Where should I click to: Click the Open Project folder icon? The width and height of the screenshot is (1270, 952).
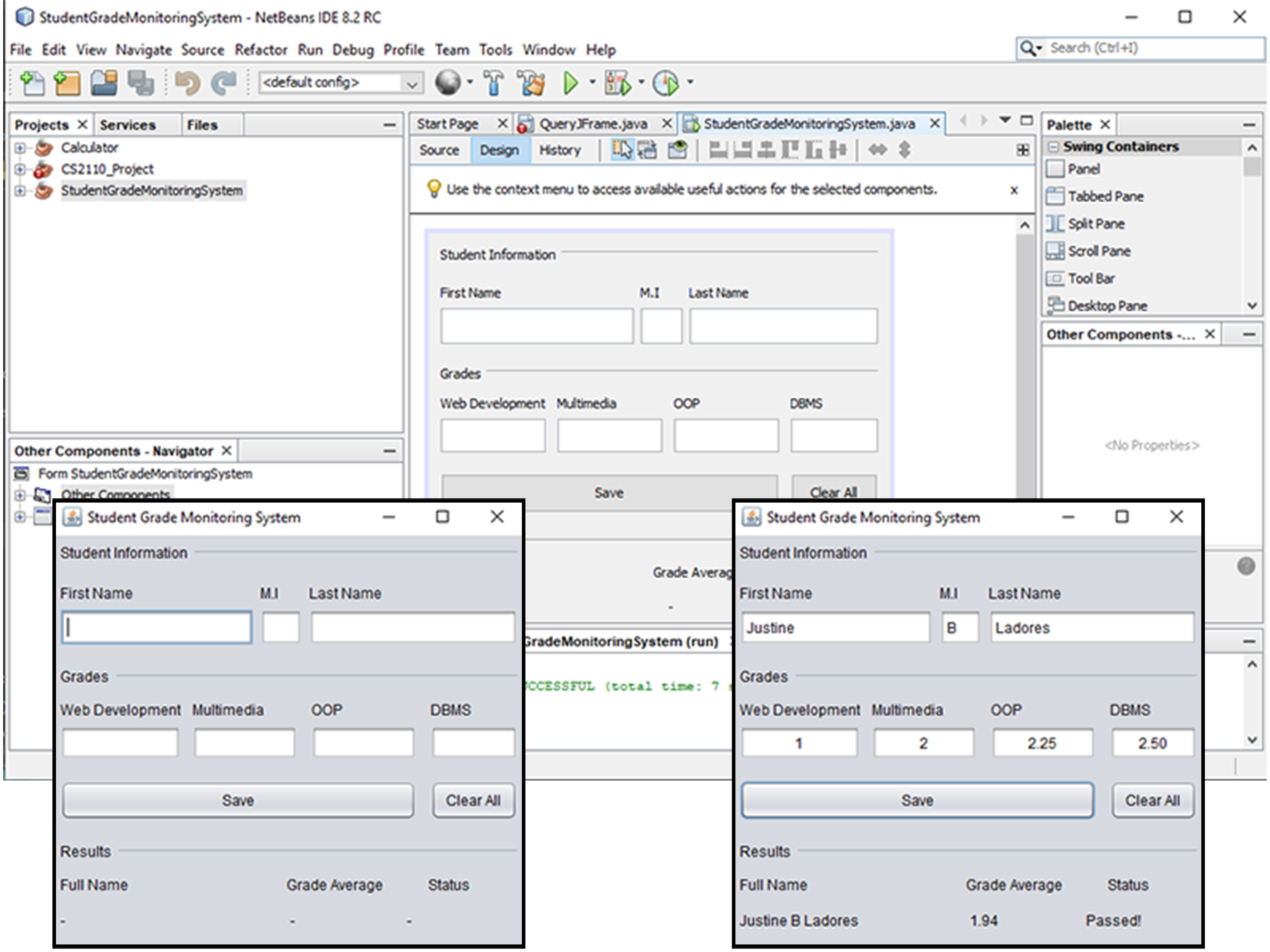(104, 83)
